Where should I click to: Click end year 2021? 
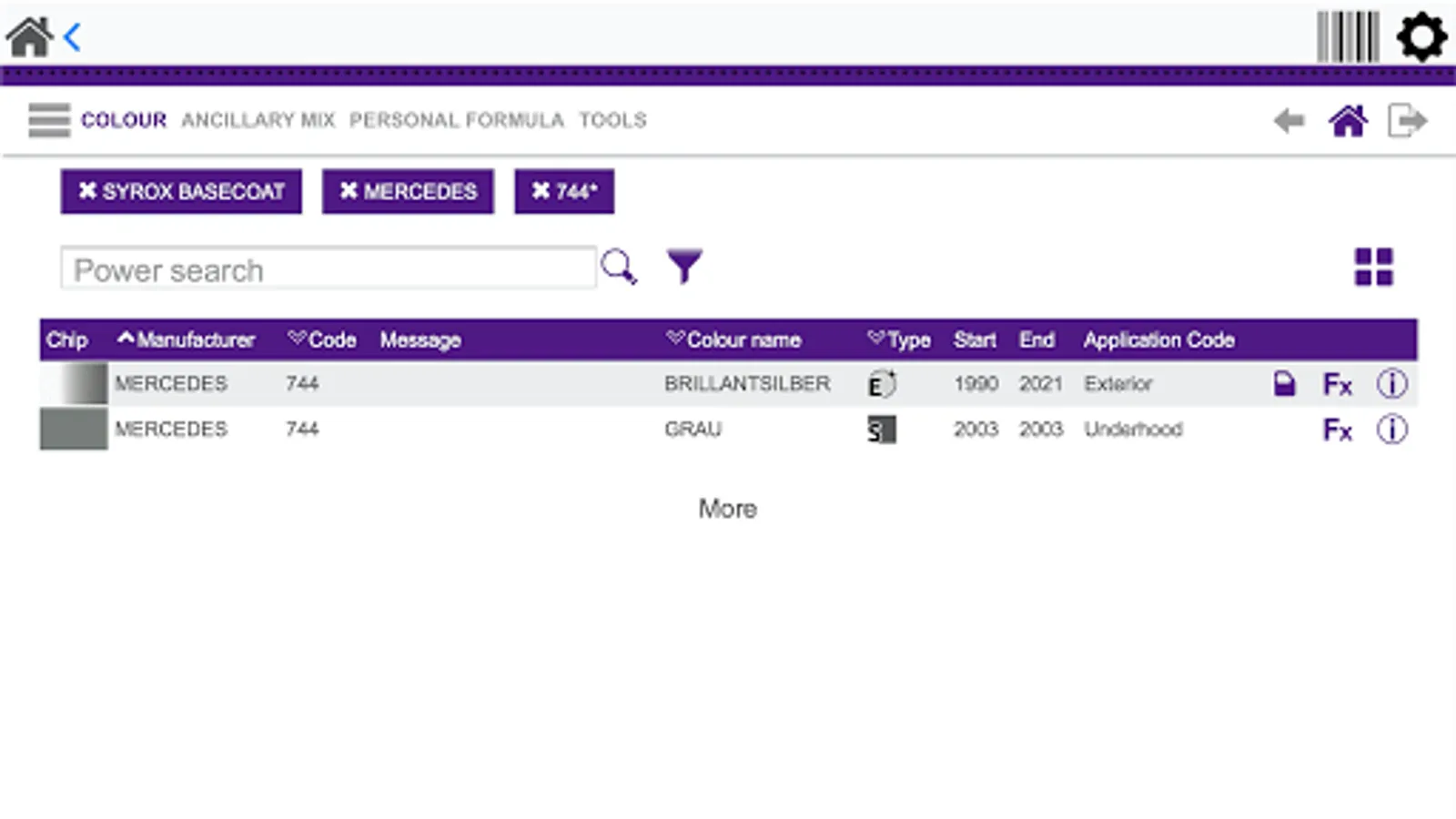(1041, 384)
